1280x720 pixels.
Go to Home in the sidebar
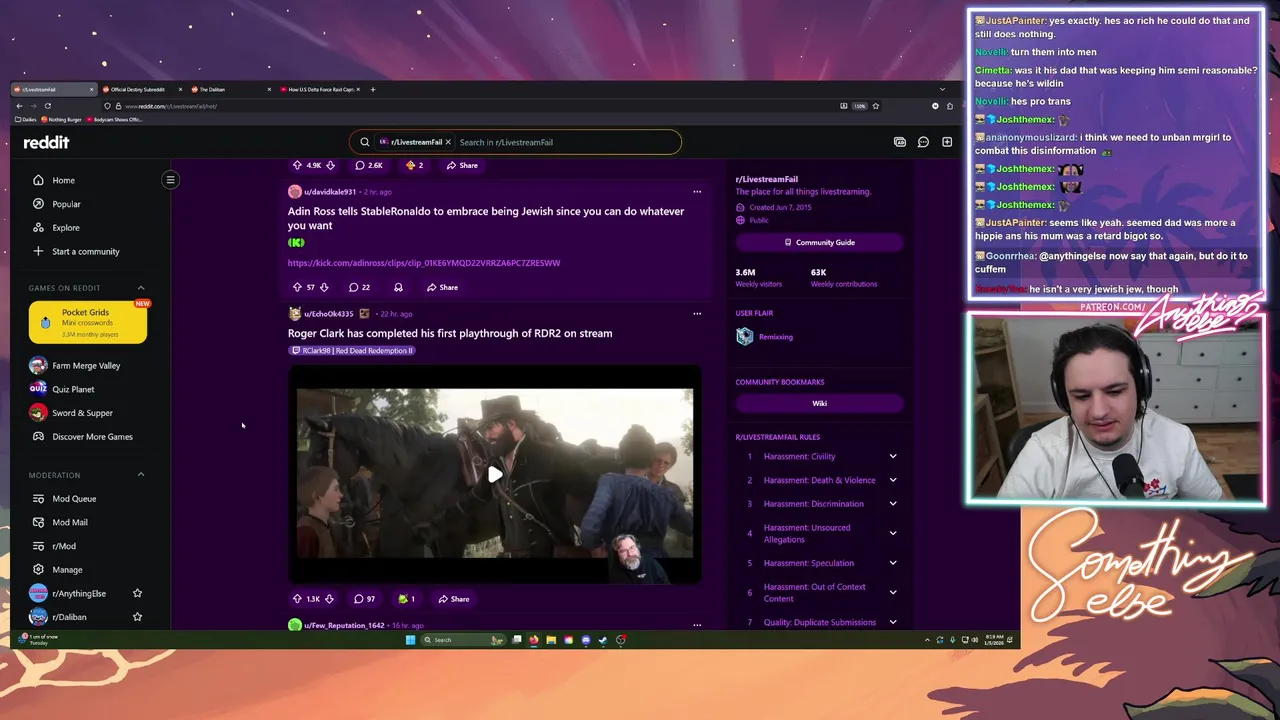point(63,180)
